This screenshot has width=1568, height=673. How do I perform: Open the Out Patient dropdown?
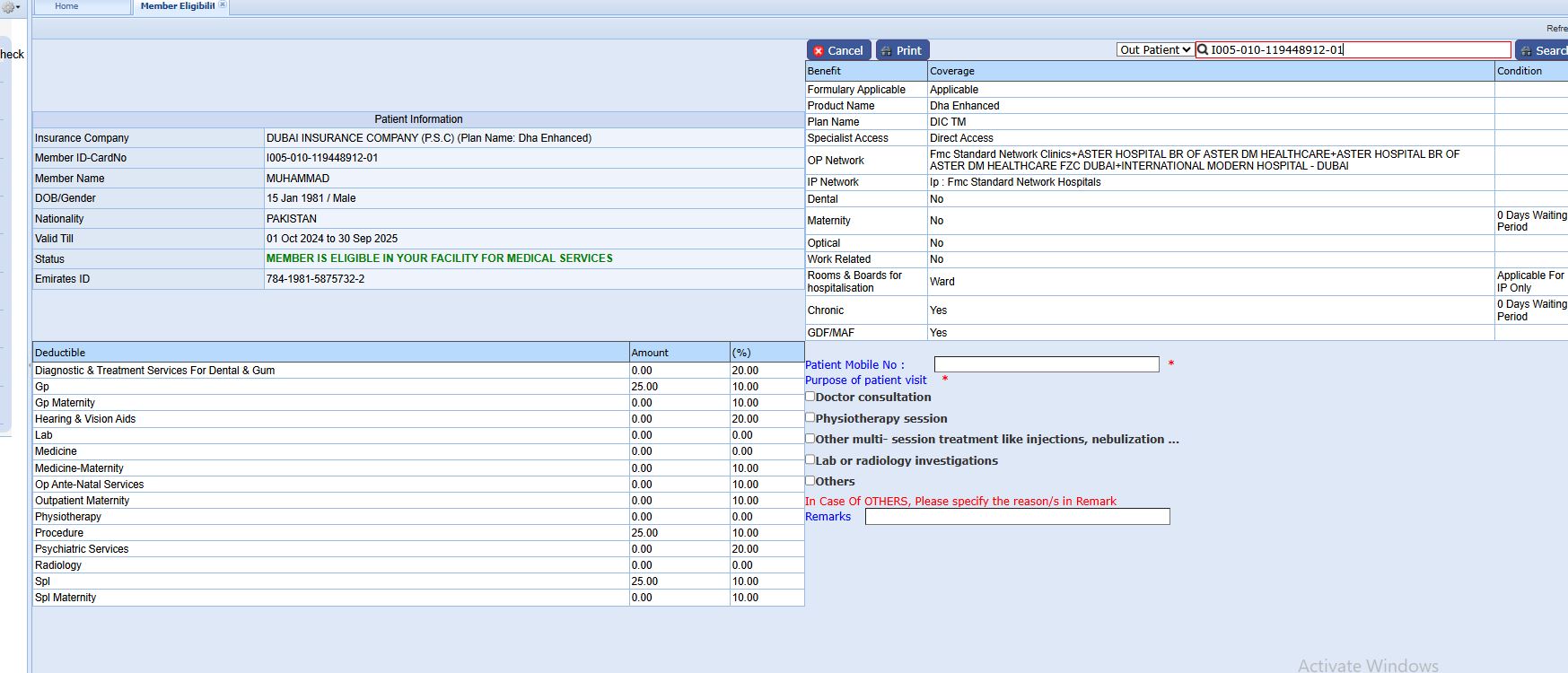[1154, 50]
